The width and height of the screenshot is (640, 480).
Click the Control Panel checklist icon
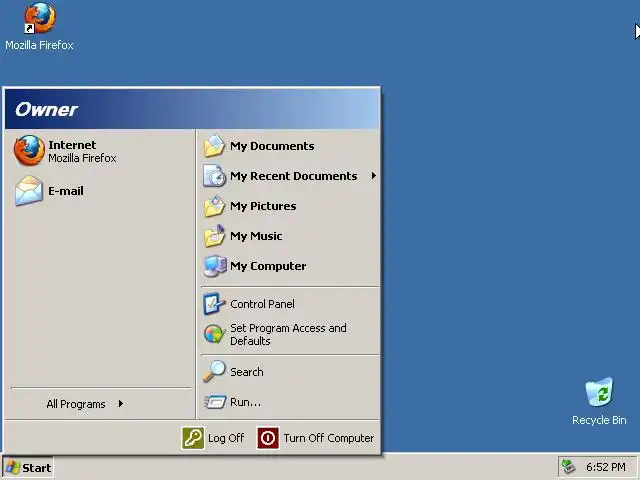pyautogui.click(x=214, y=304)
